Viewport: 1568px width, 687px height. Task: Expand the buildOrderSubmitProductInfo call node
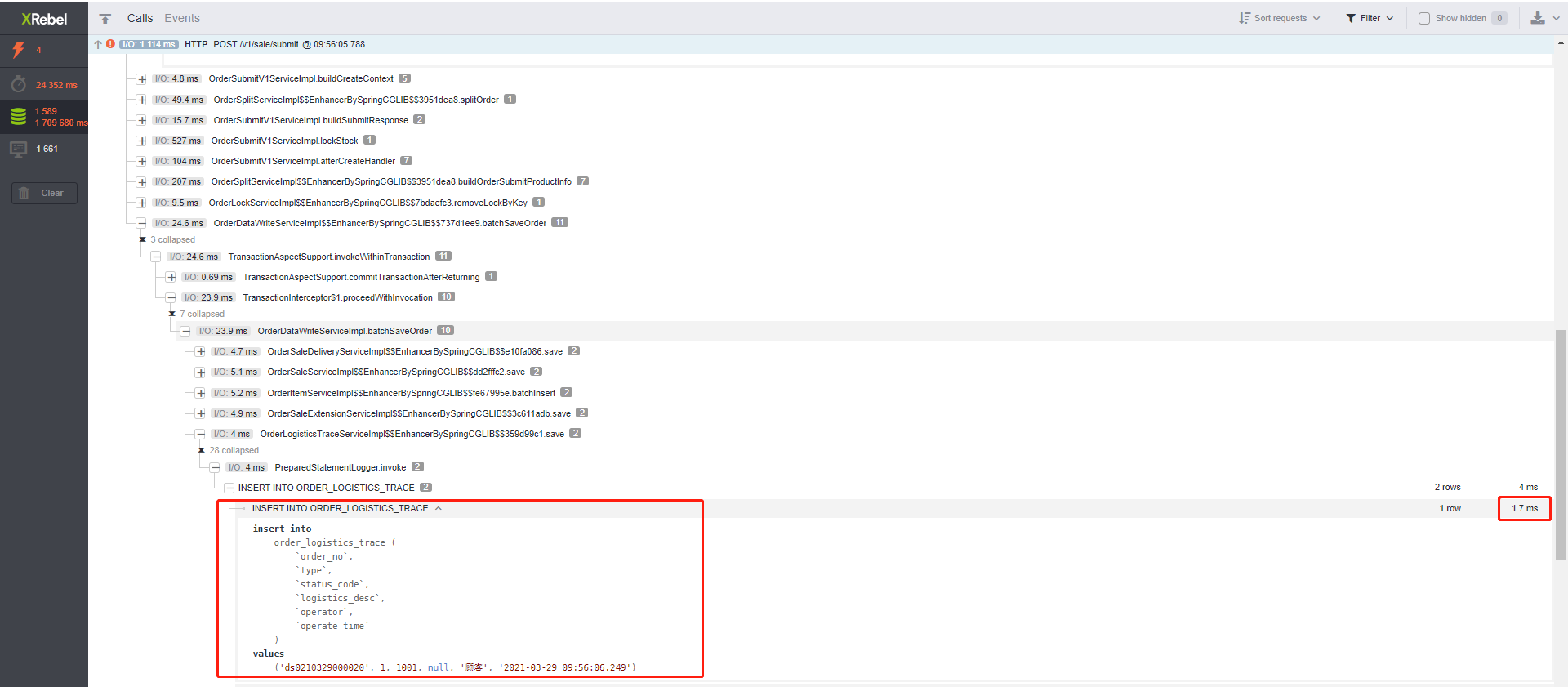[x=141, y=181]
